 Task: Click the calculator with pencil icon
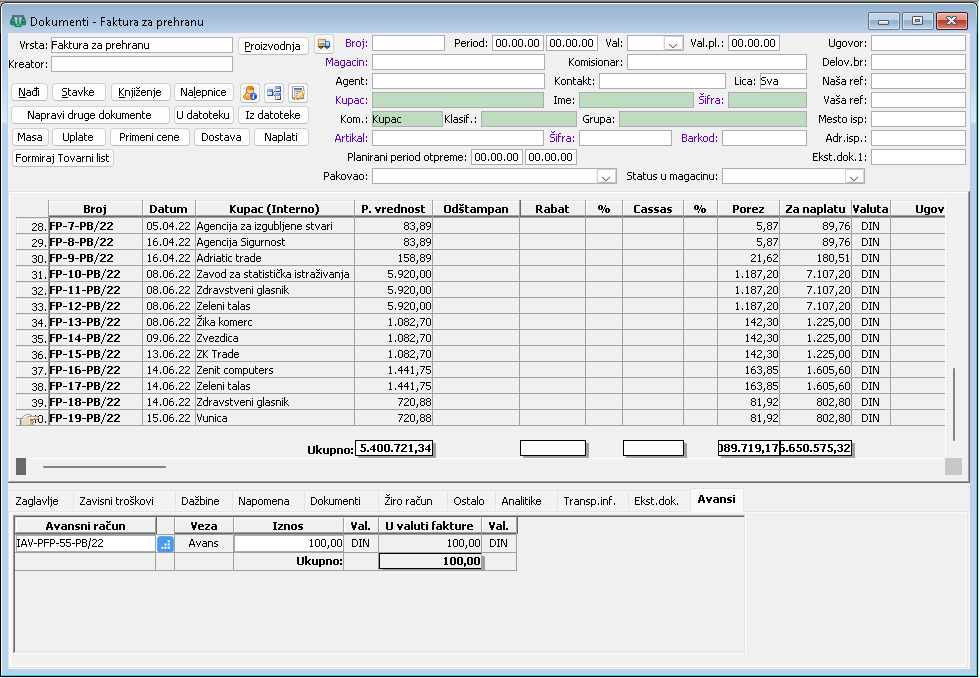click(x=298, y=92)
